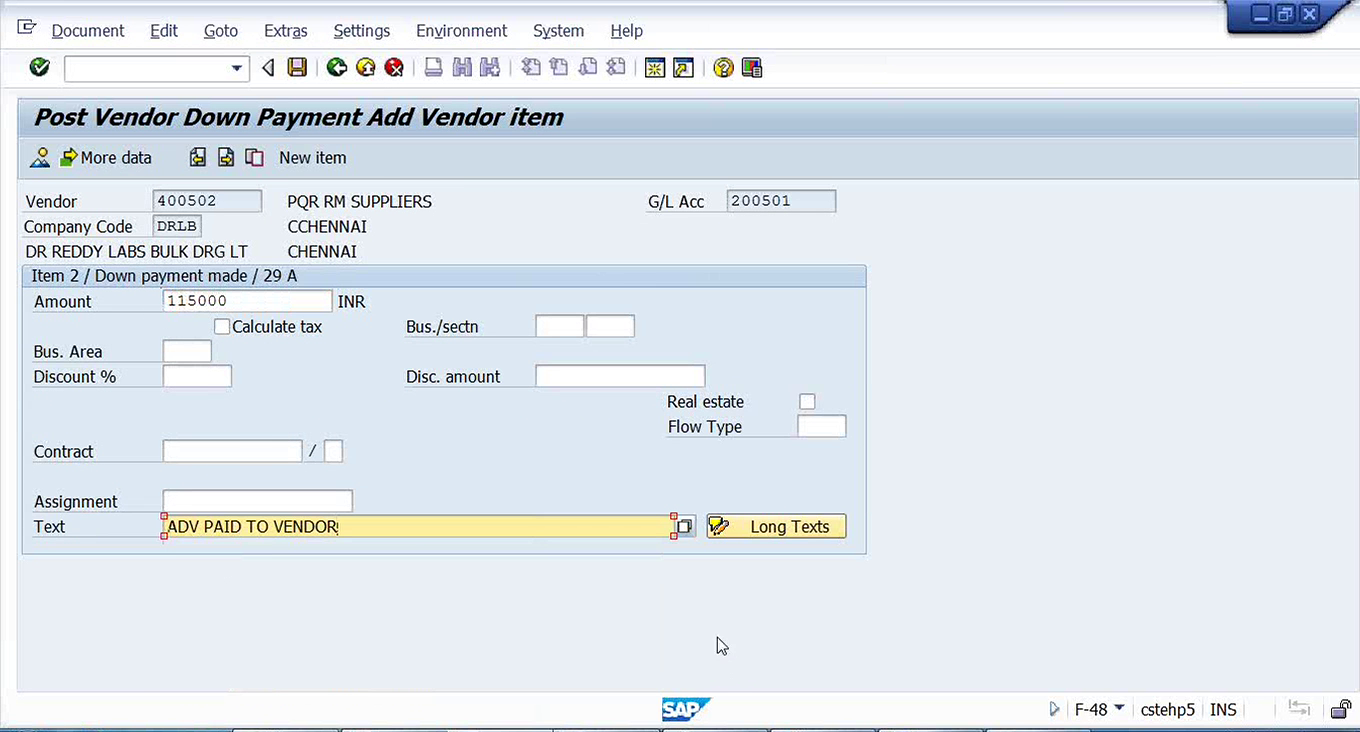Viewport: 1360px width, 732px height.
Task: Click the small field after the Contract slash
Action: tap(334, 451)
